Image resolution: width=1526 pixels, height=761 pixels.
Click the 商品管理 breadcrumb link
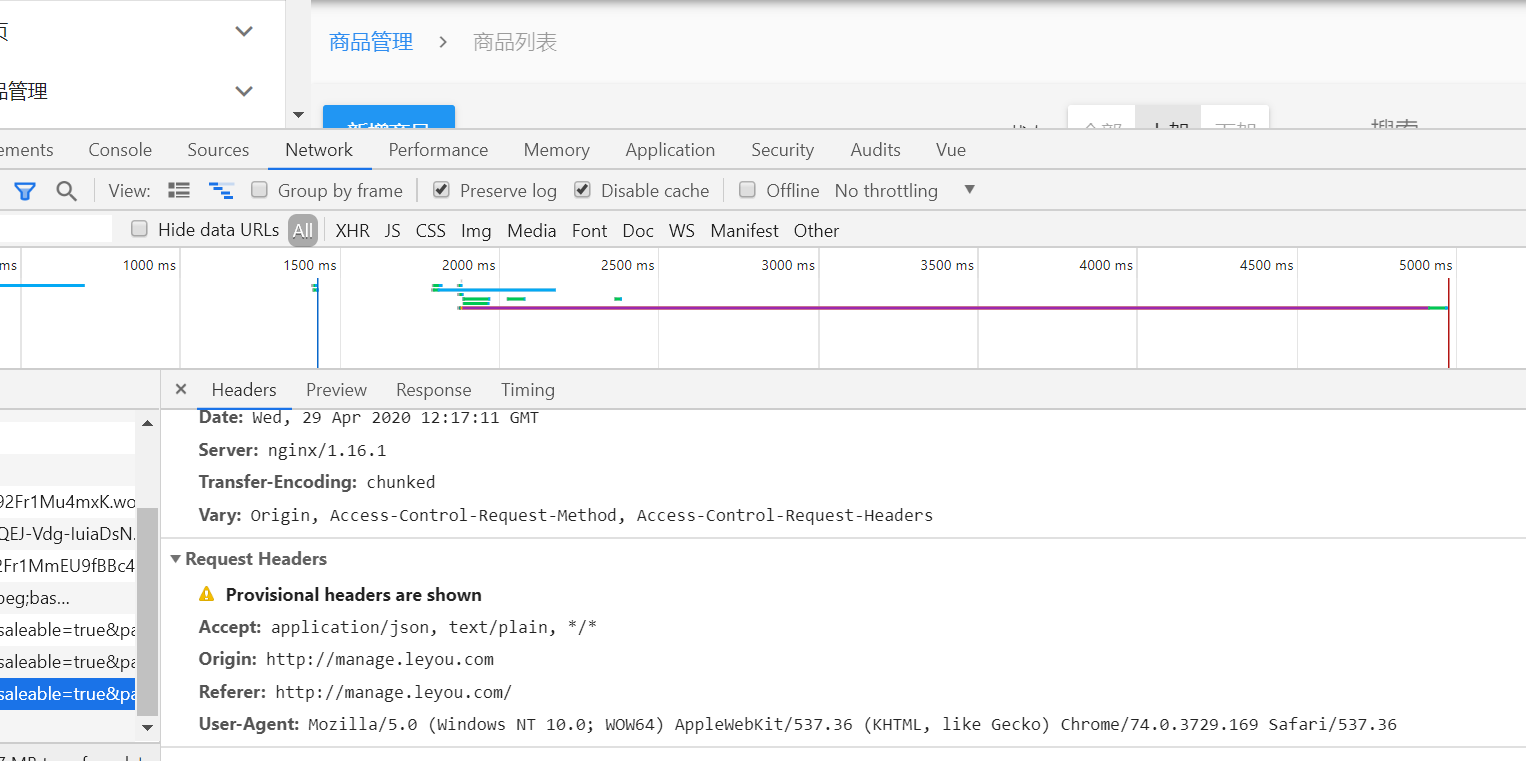pos(371,42)
